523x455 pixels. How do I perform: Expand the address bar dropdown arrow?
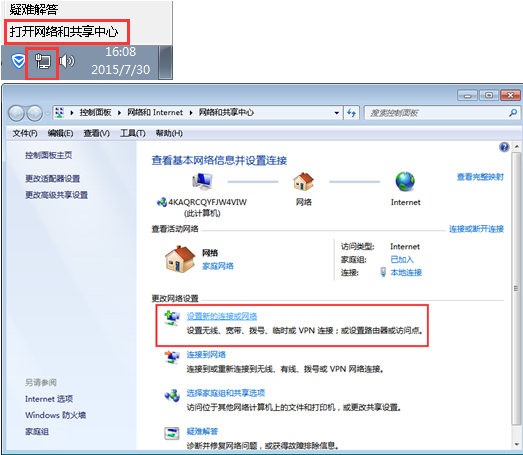(337, 113)
